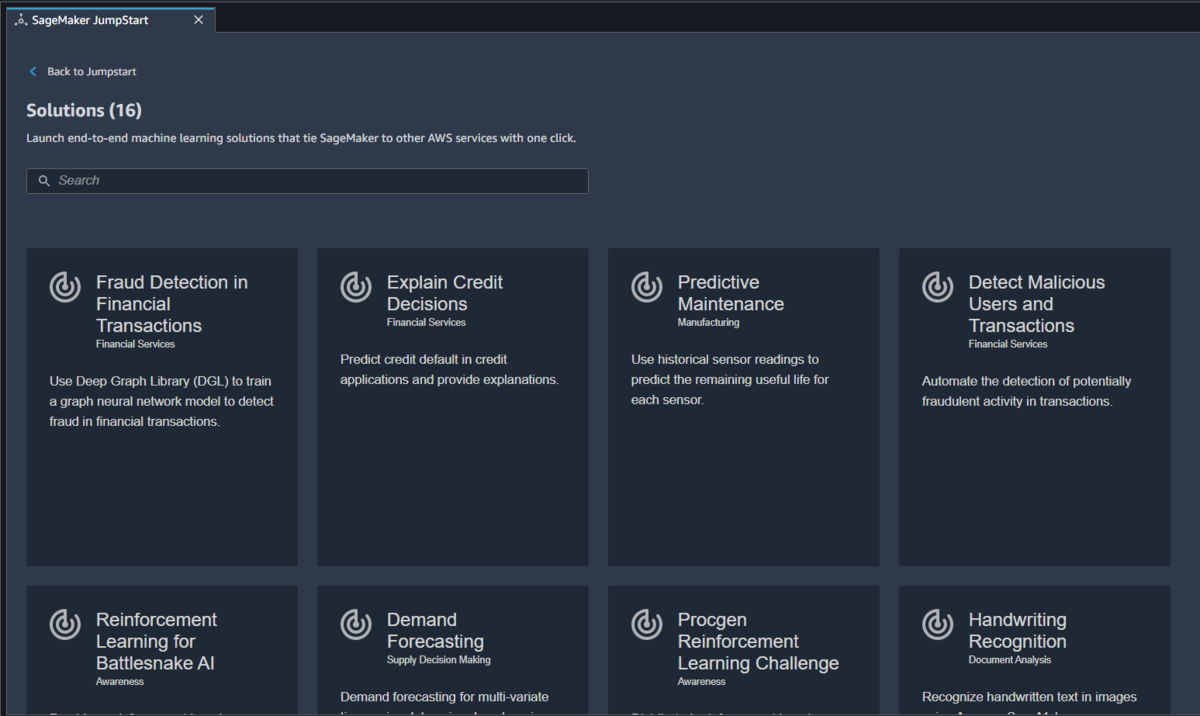
Task: Click the Search solutions input field
Action: tap(307, 181)
